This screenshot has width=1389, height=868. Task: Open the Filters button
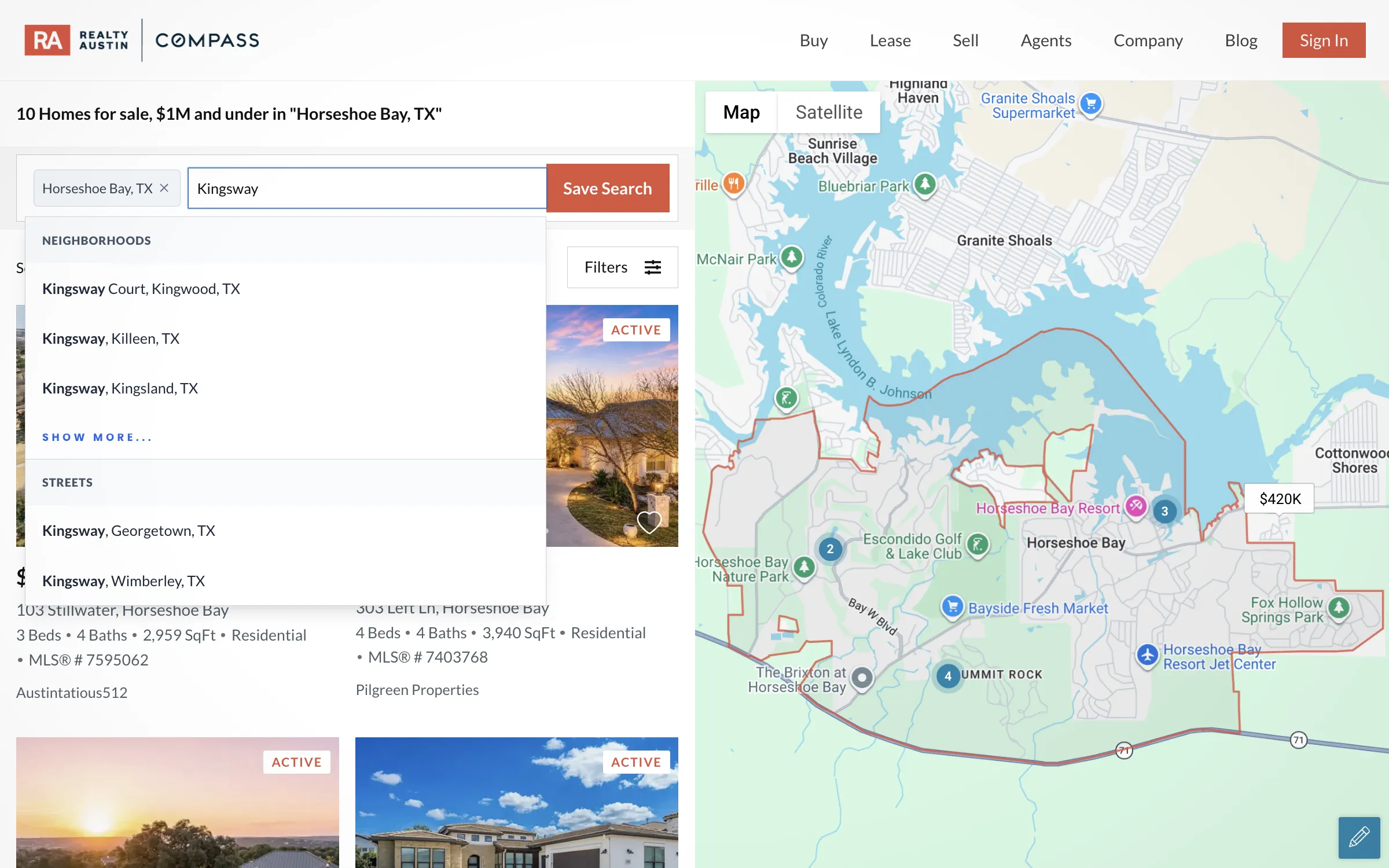click(x=622, y=267)
